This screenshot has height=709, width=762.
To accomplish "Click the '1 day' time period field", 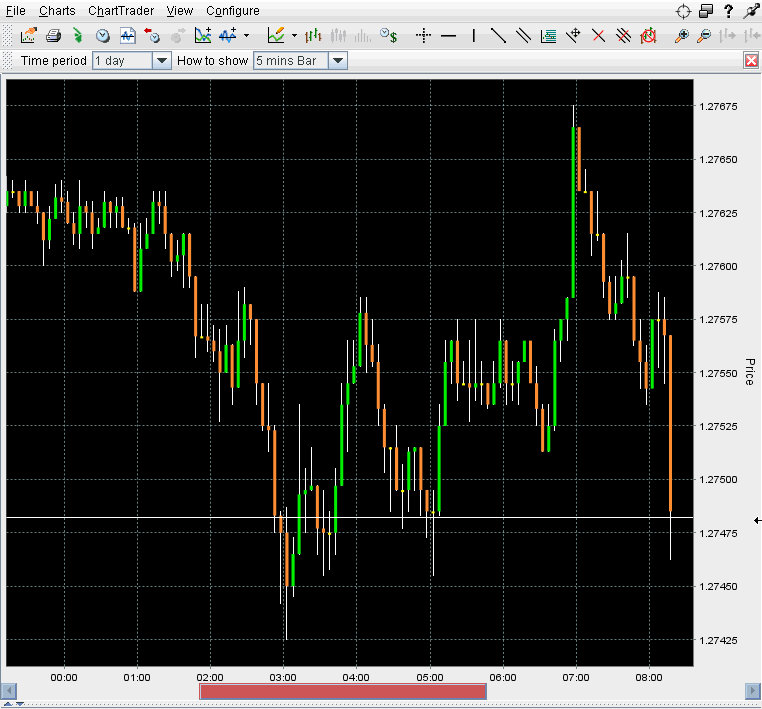I will [122, 61].
